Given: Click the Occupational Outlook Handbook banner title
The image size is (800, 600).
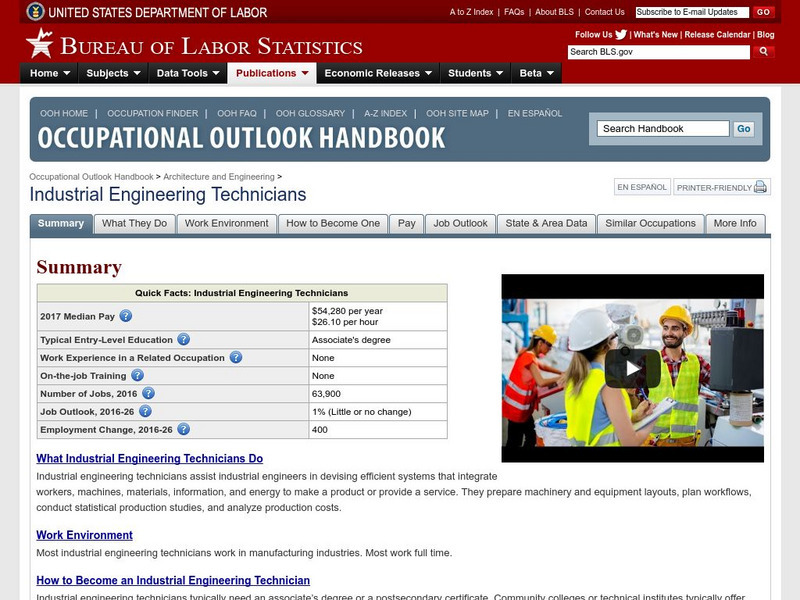Looking at the screenshot, I should click(241, 138).
